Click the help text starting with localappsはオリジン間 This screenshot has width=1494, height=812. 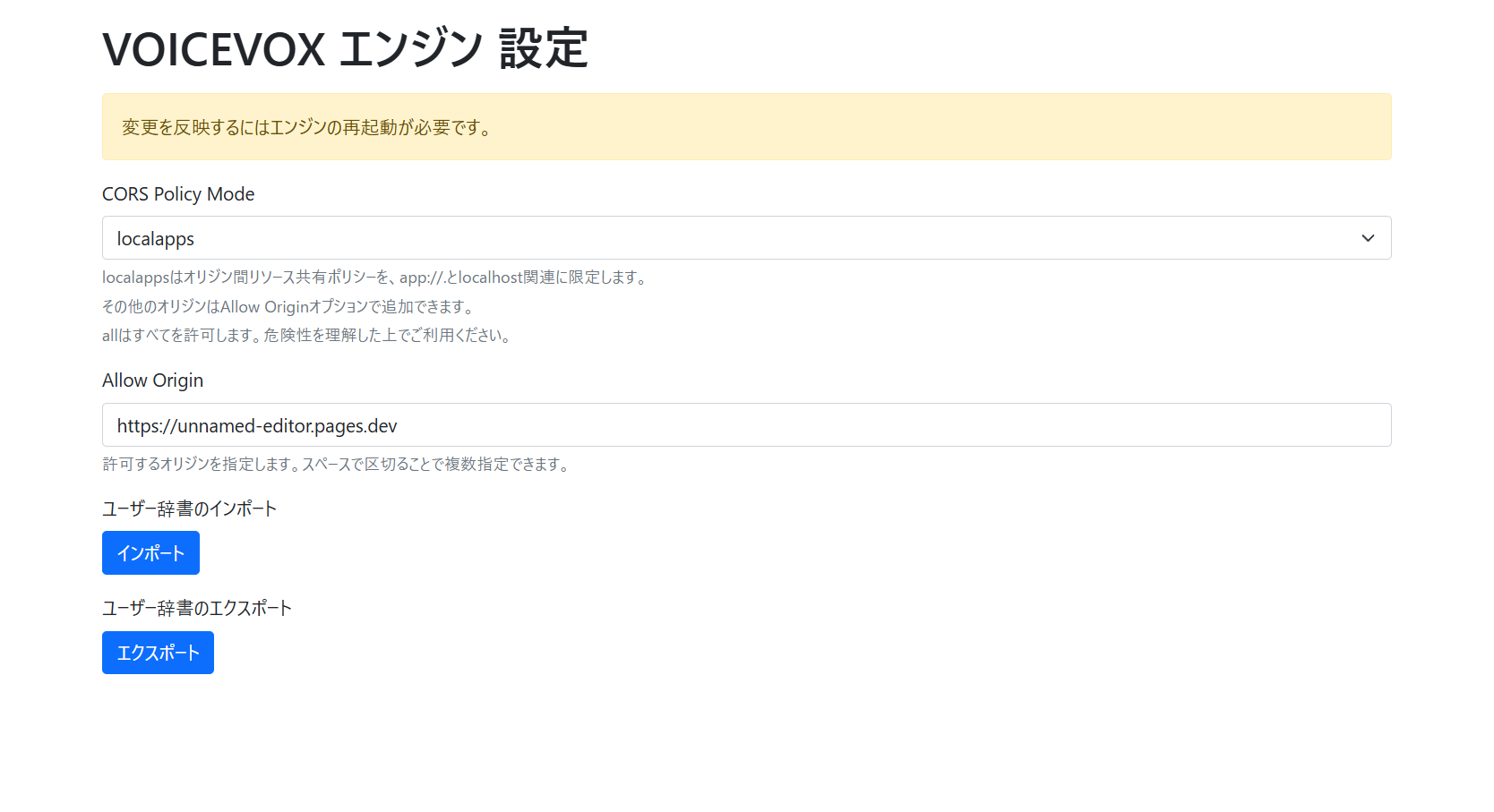click(x=375, y=278)
